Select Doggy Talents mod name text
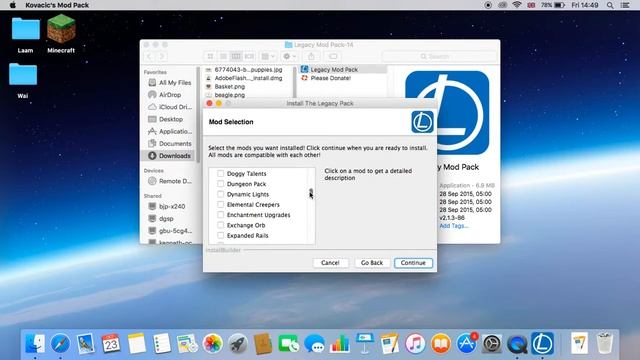 [247, 173]
